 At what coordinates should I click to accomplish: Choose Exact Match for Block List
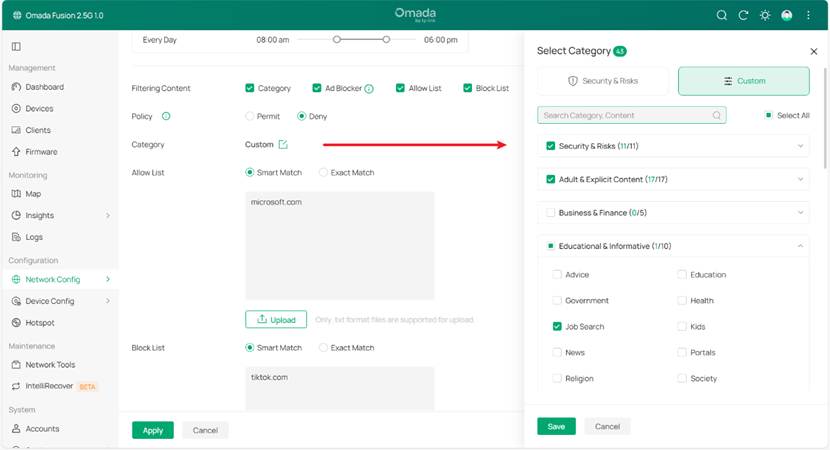coord(323,348)
